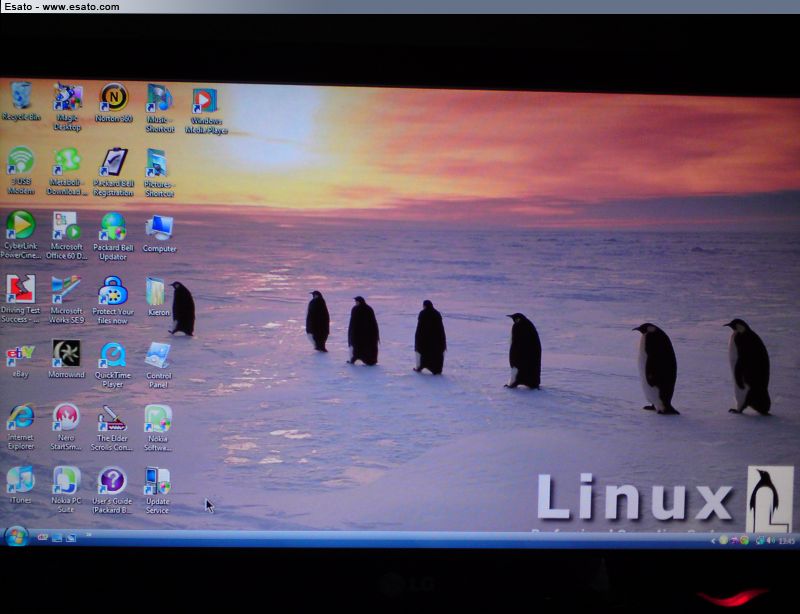The image size is (800, 614).
Task: Open the 3 USB Modem icon
Action: coord(21,170)
